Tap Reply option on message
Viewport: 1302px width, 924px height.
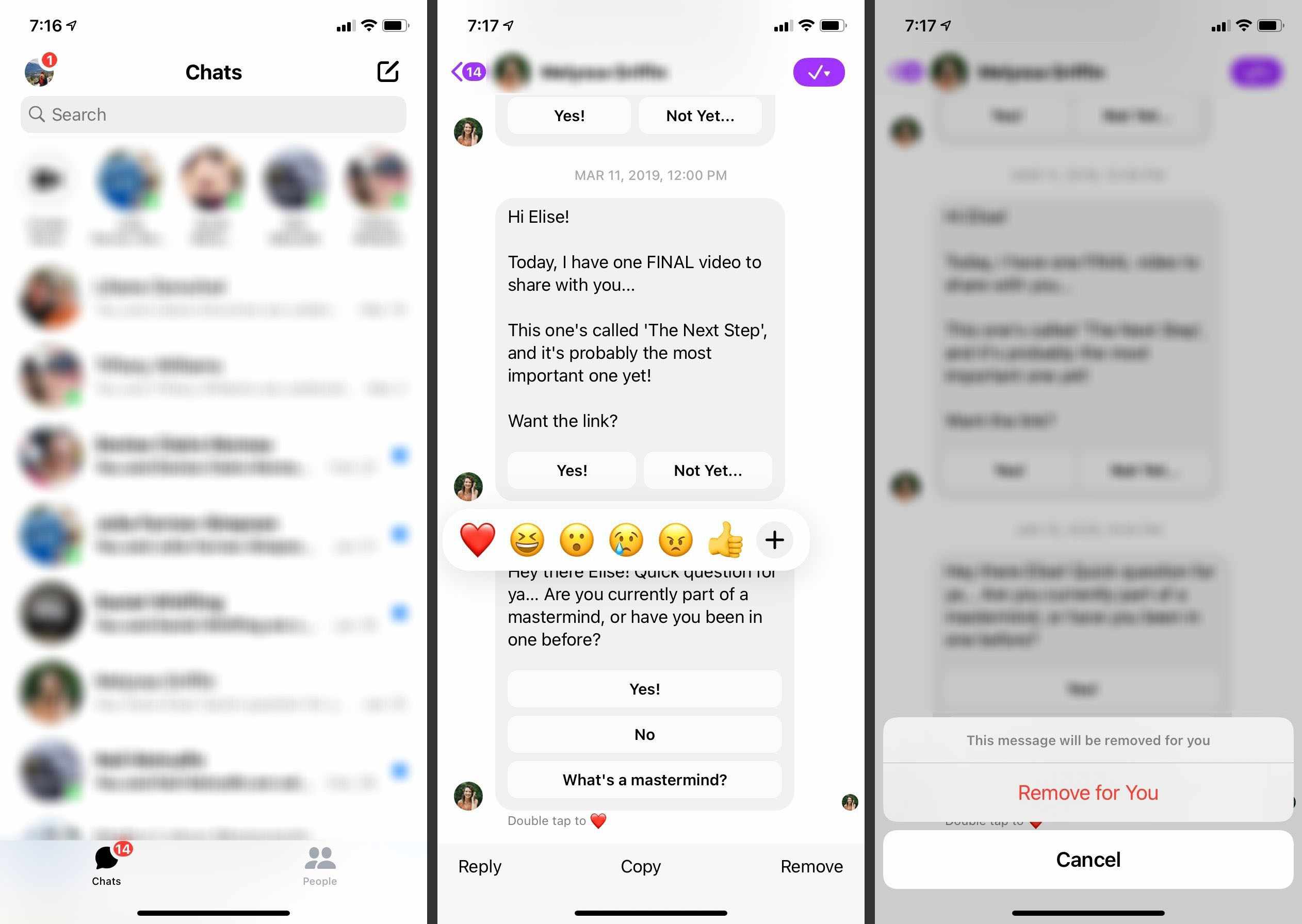[x=479, y=865]
